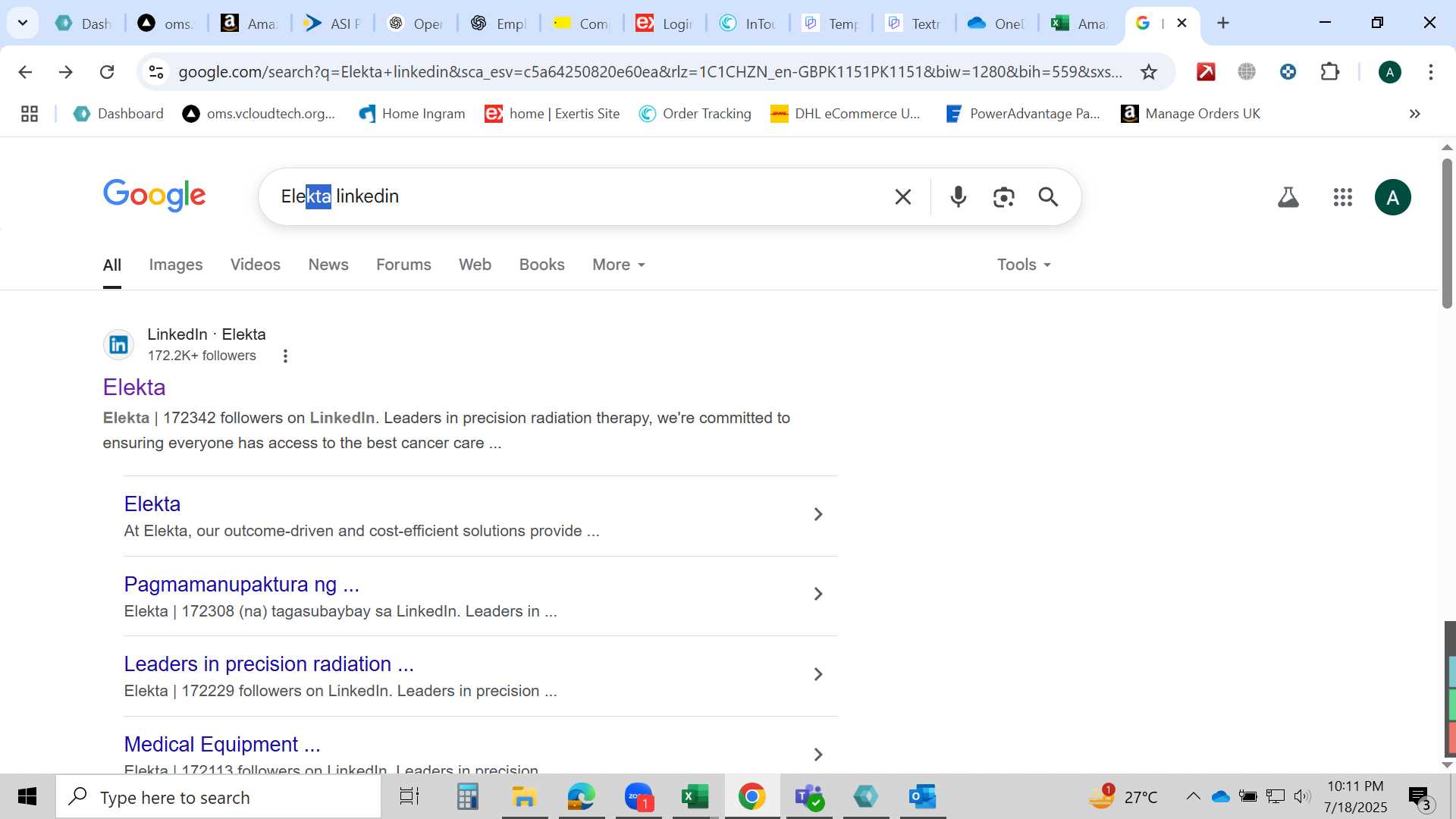1456x819 pixels.
Task: Click the browser back arrow
Action: (25, 72)
